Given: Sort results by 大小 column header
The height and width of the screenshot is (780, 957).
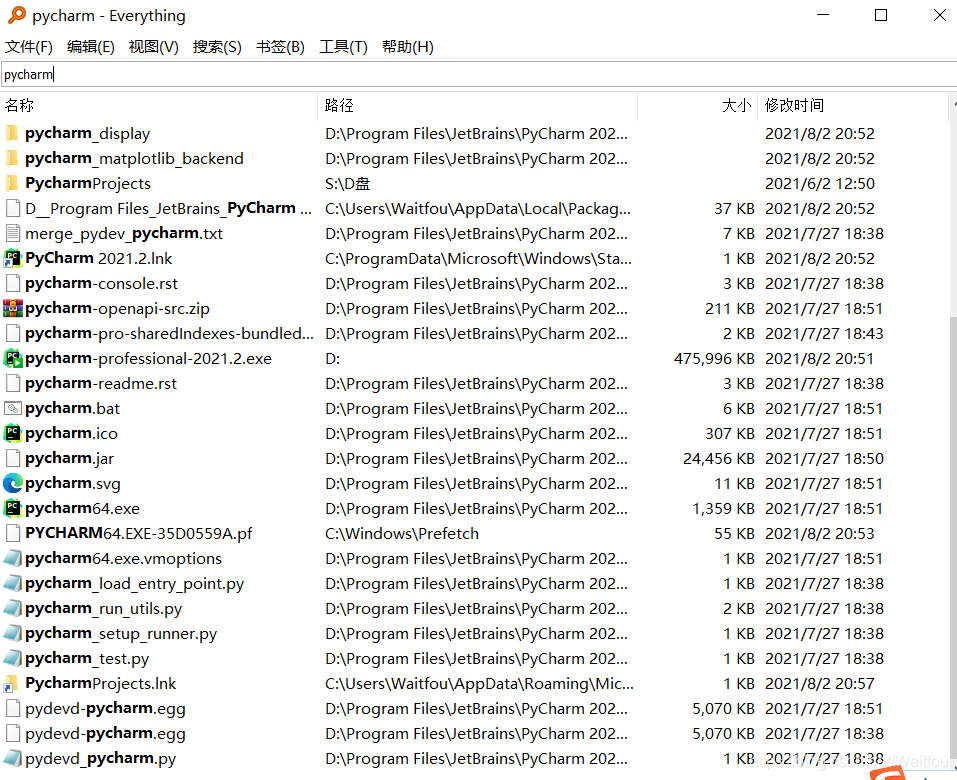Looking at the screenshot, I should click(698, 106).
